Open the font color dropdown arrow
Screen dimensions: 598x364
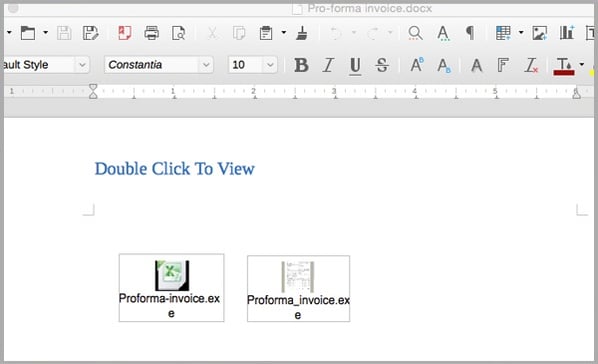582,64
